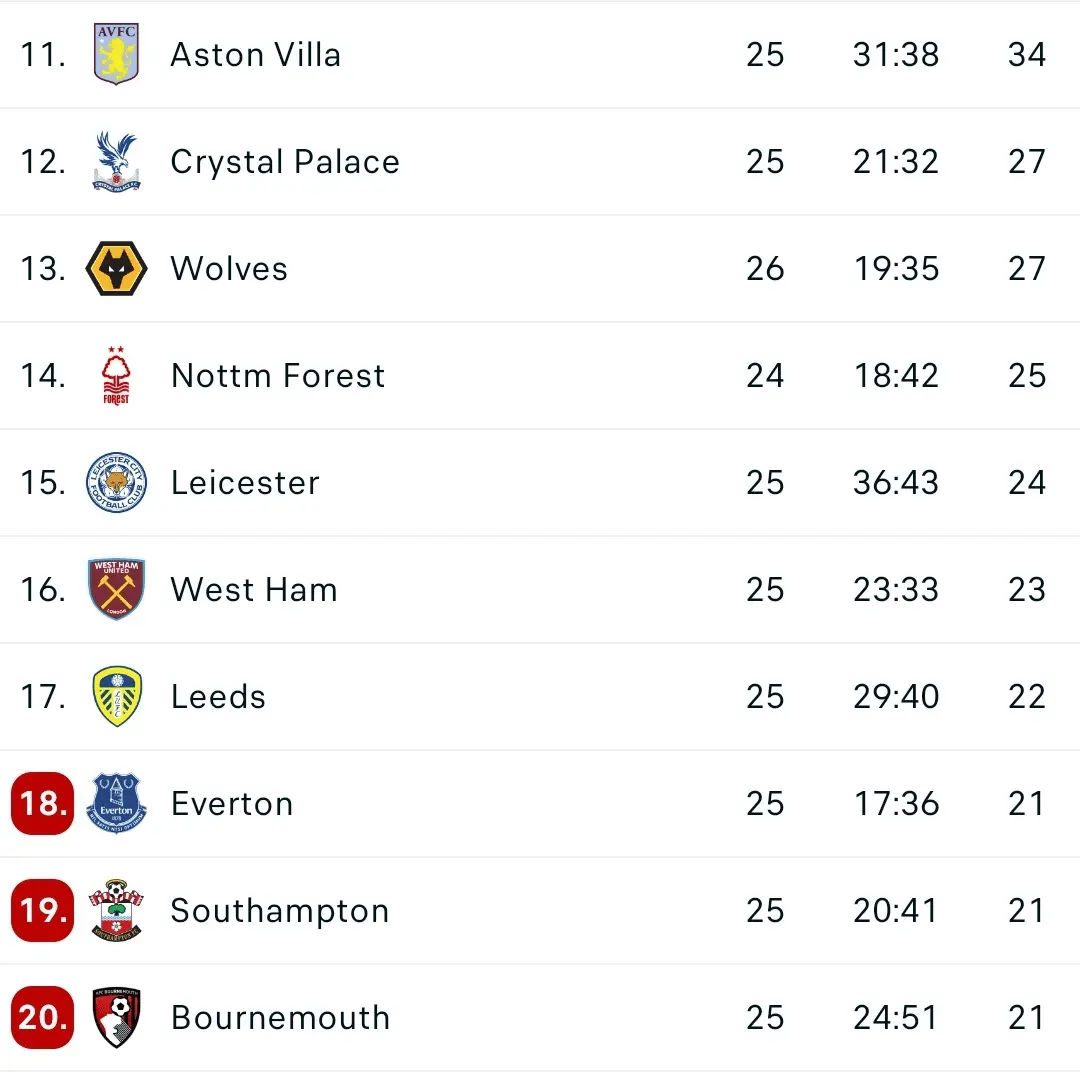1080x1079 pixels.
Task: Open Nottm Forest team page
Action: pos(278,375)
